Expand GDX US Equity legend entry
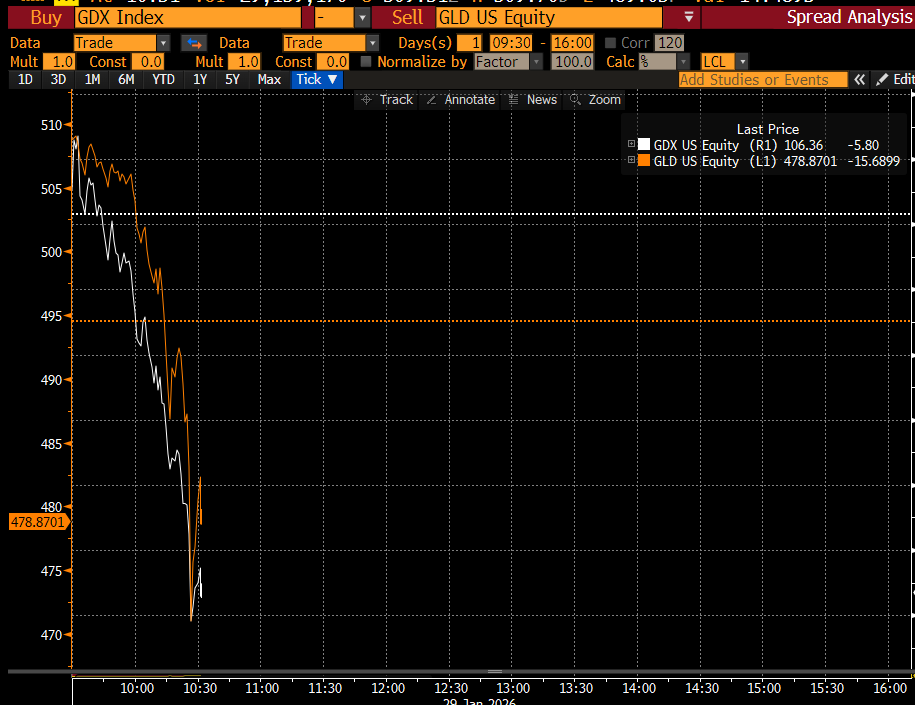 [x=631, y=144]
